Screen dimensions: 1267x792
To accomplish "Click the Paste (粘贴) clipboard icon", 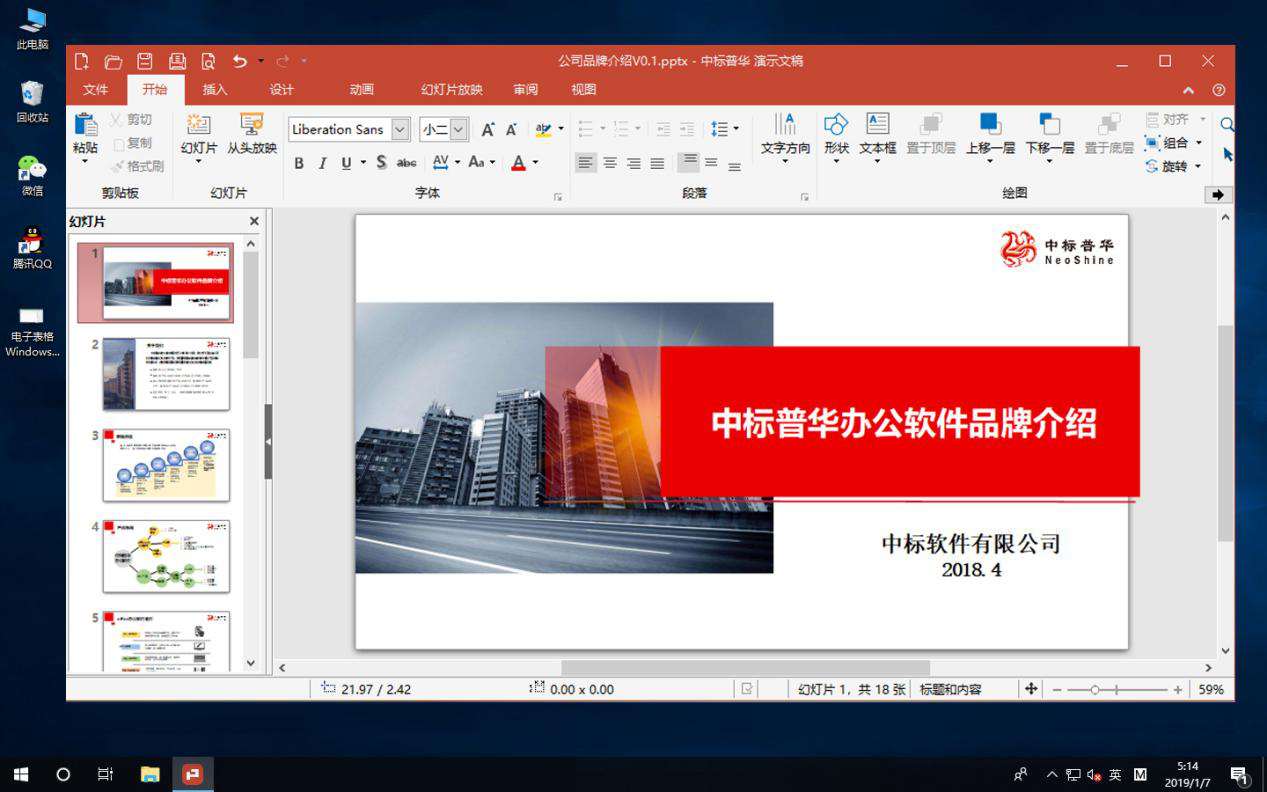I will (x=85, y=125).
